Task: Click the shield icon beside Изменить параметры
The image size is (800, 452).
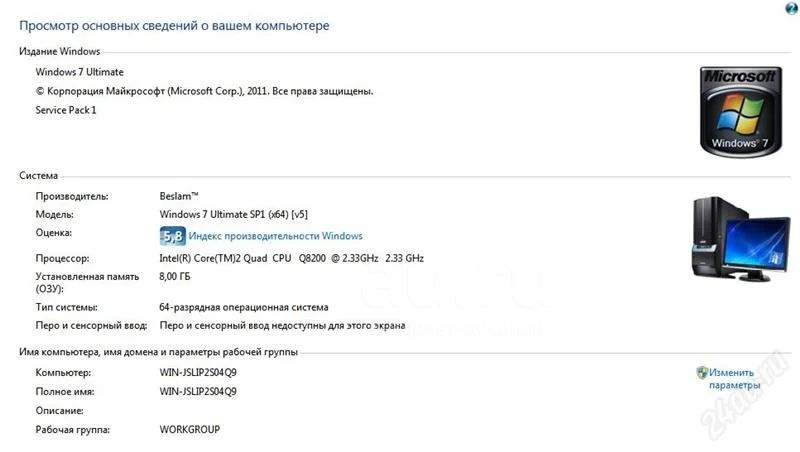Action: pyautogui.click(x=702, y=372)
